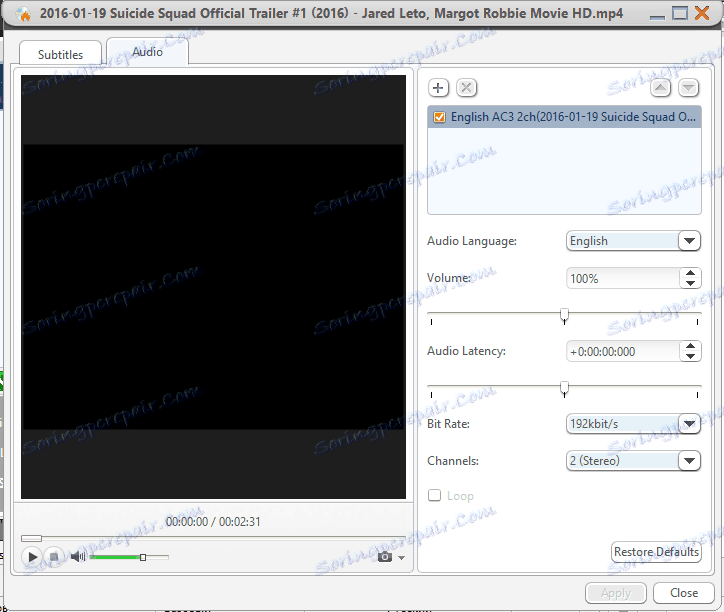This screenshot has width=724, height=612.
Task: Click the Volume slider handle
Action: point(564,315)
